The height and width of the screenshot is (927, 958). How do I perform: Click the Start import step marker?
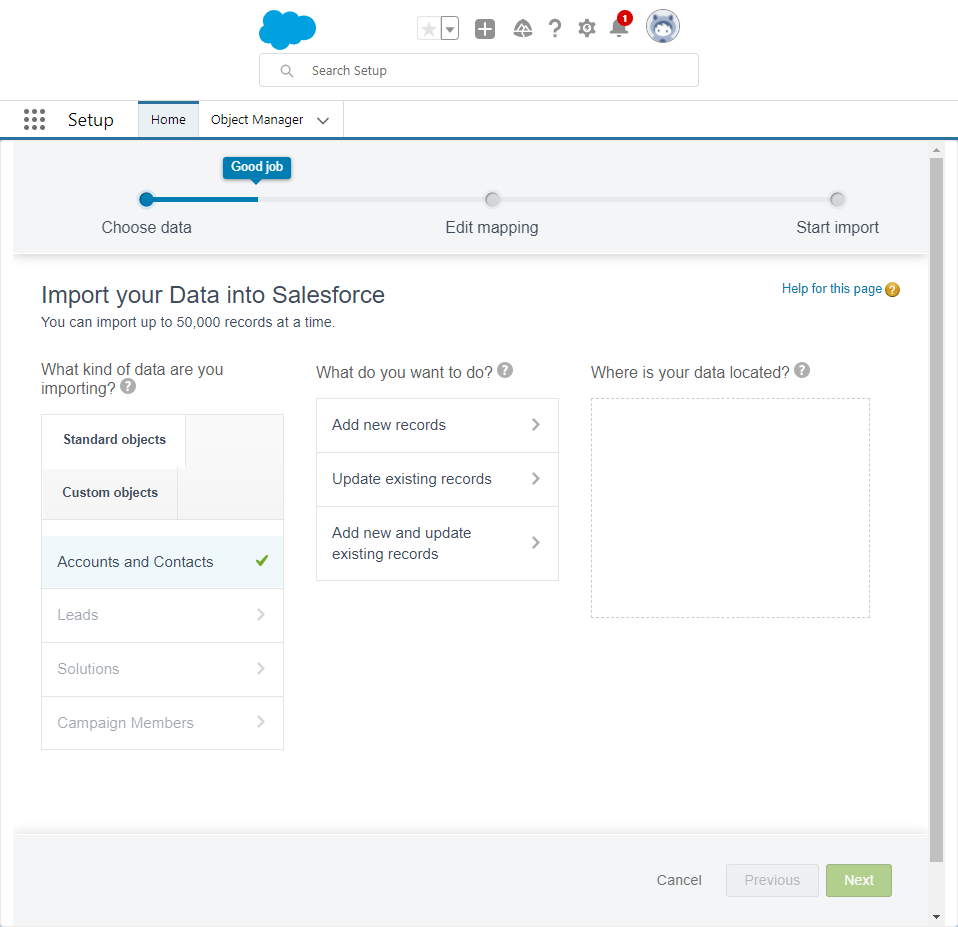tap(837, 199)
